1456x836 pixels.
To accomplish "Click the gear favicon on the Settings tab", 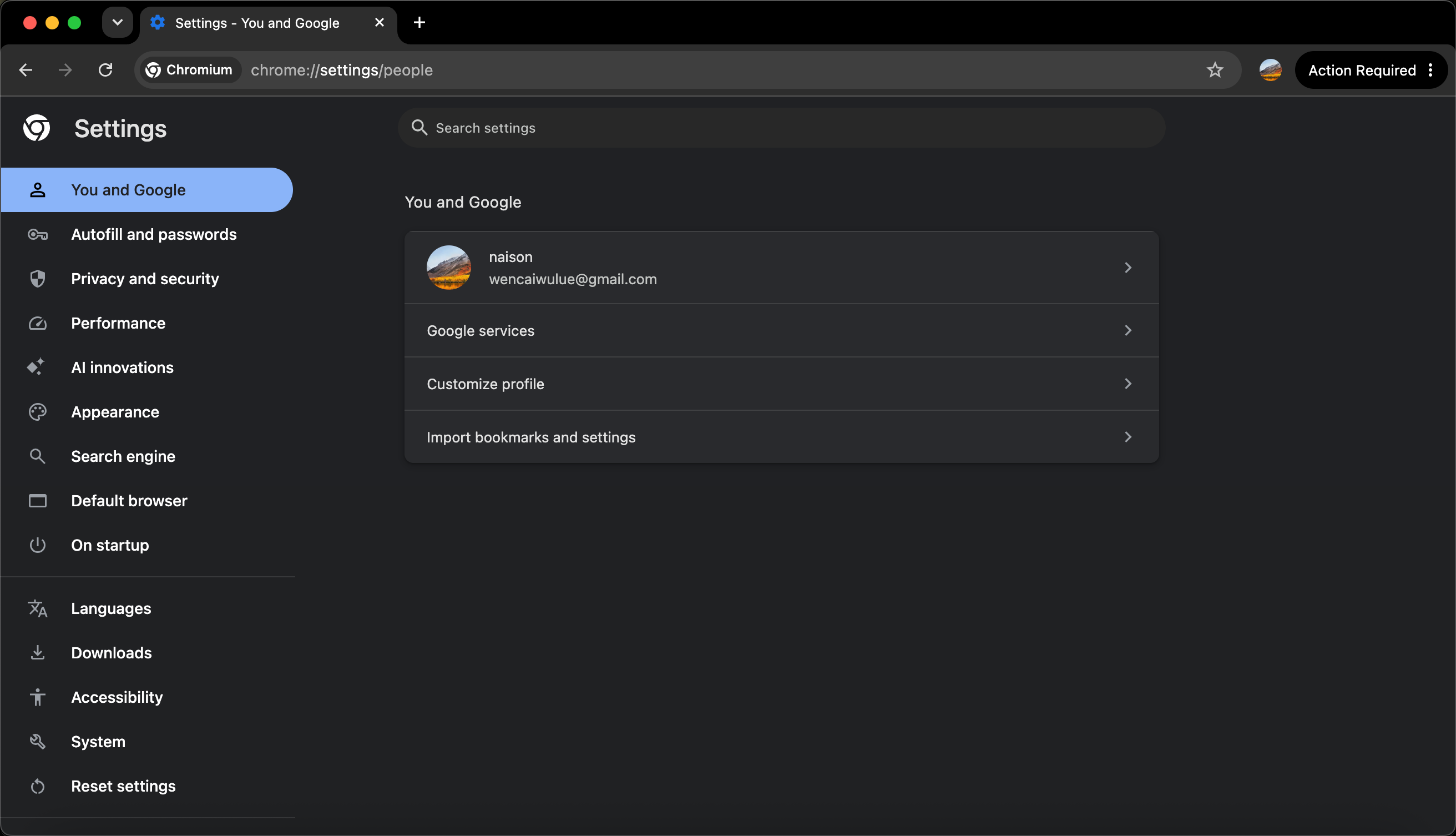I will [158, 22].
